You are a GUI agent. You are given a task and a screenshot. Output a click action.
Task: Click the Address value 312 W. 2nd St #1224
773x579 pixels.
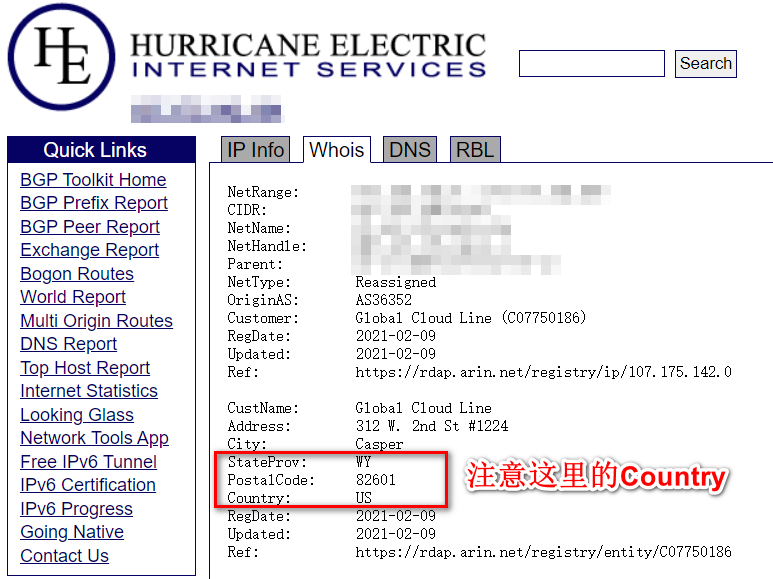pyautogui.click(x=432, y=426)
